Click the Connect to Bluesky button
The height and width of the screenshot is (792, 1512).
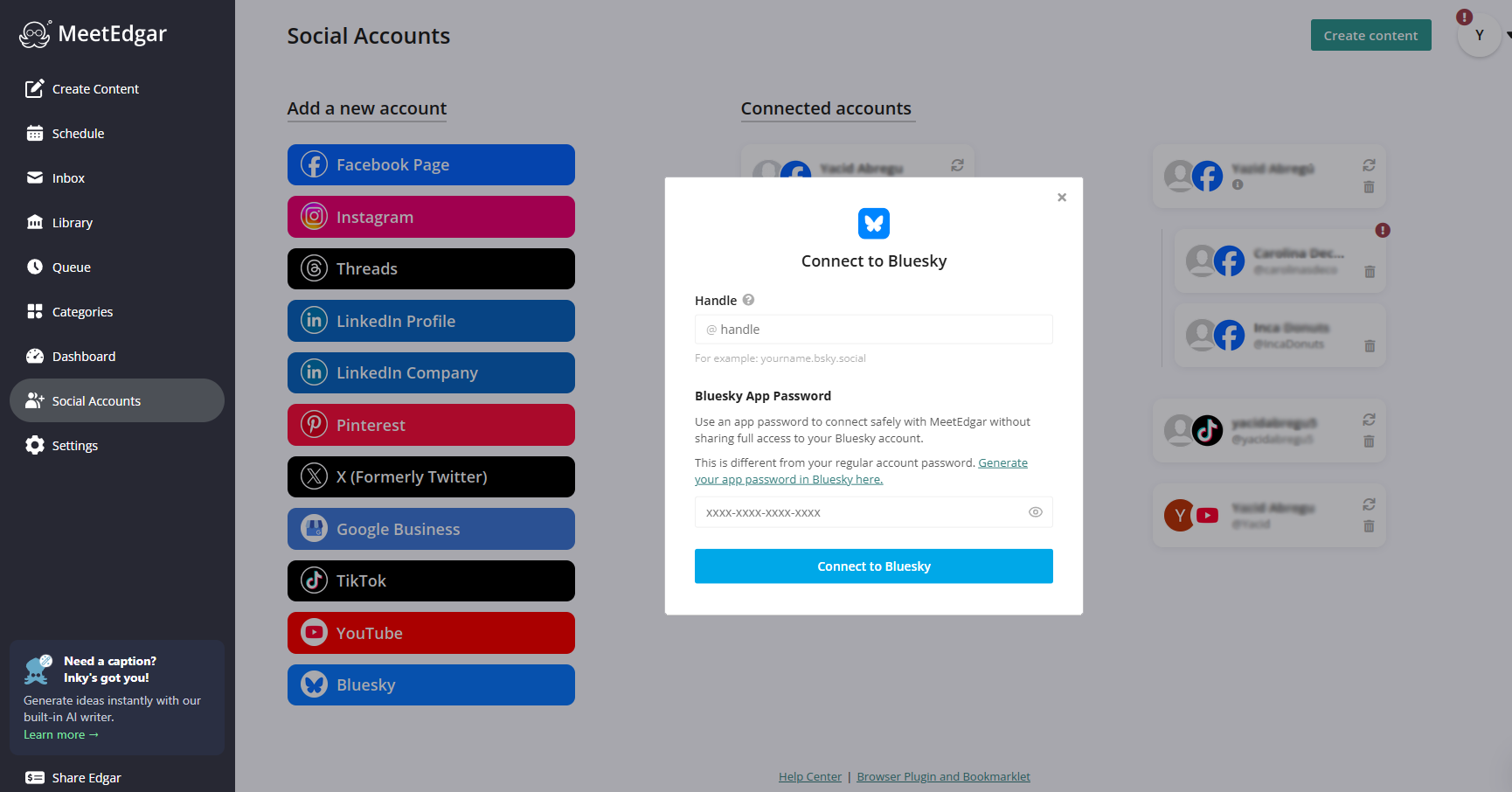point(874,566)
